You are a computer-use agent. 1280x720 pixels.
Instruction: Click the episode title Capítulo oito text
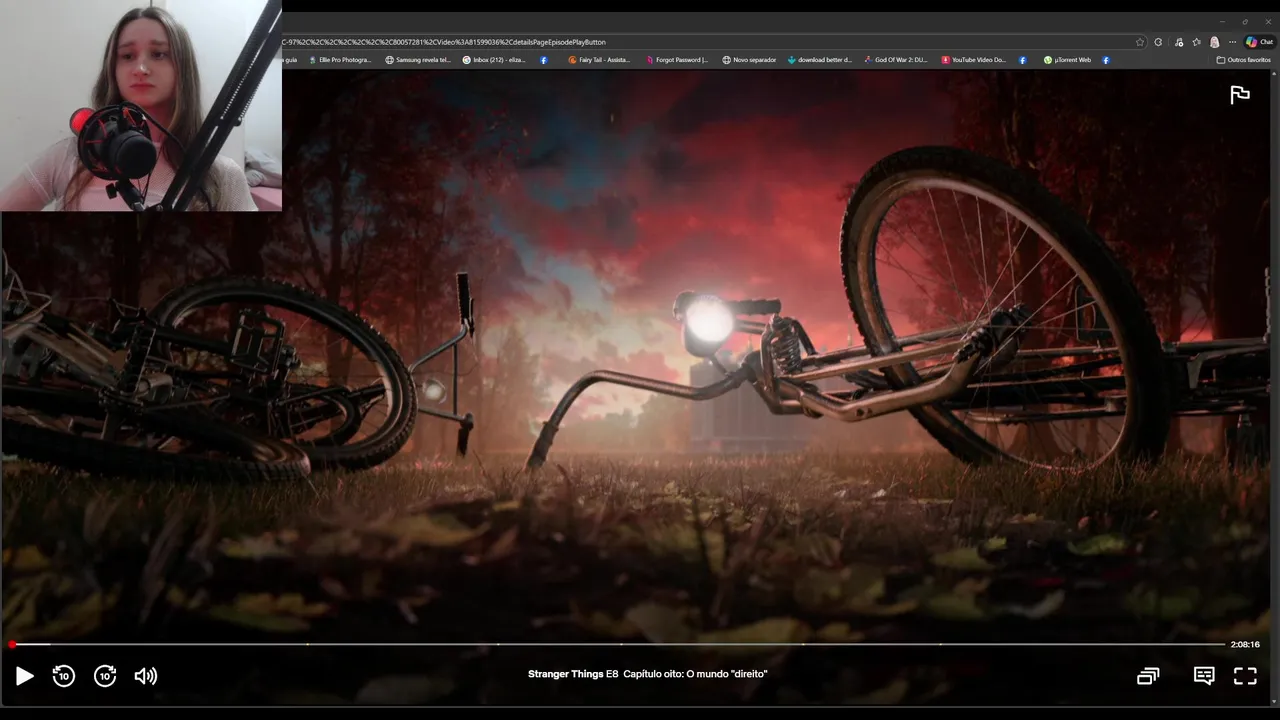pos(695,674)
